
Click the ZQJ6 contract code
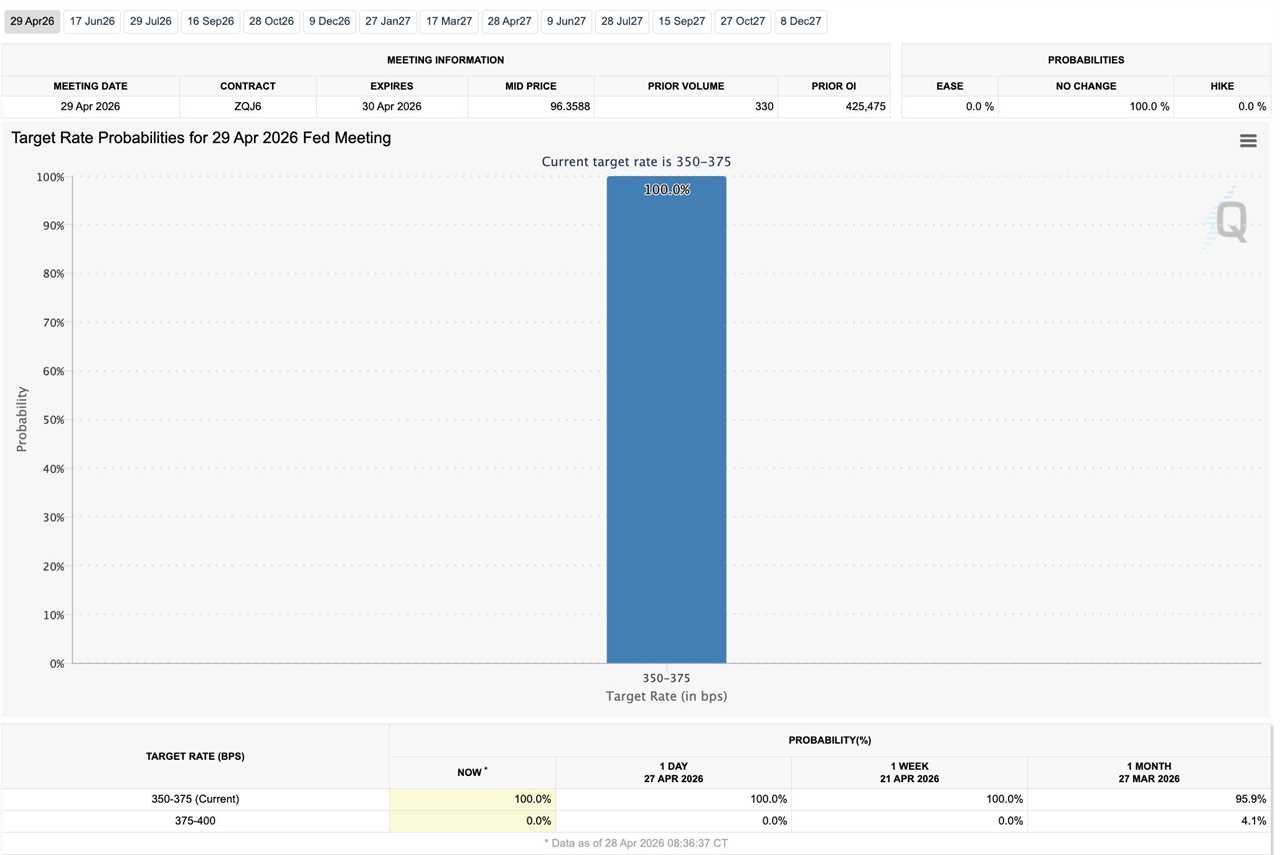248,105
